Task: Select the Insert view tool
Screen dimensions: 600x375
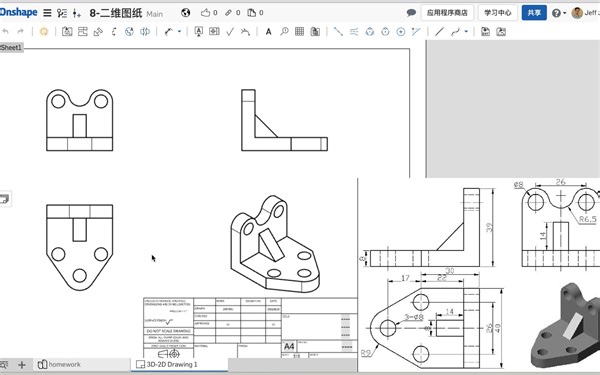Action: [67, 31]
